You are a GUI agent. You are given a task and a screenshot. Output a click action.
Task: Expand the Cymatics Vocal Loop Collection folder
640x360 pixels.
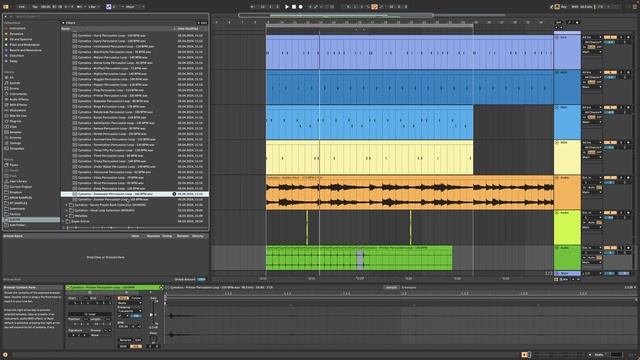click(67, 210)
